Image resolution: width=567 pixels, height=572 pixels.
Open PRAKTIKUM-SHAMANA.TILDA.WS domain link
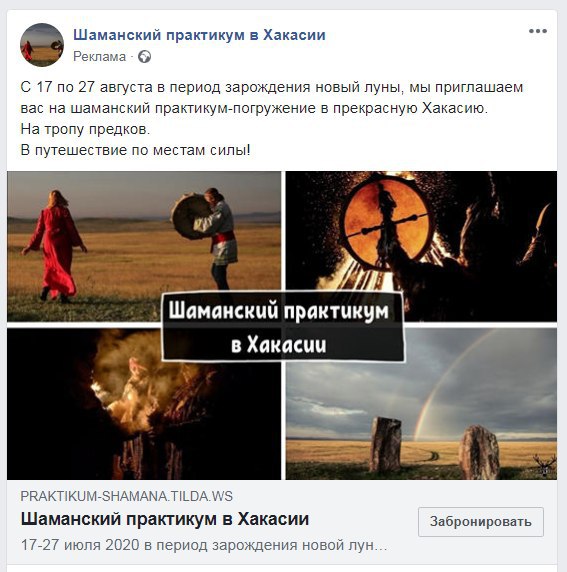coord(127,496)
